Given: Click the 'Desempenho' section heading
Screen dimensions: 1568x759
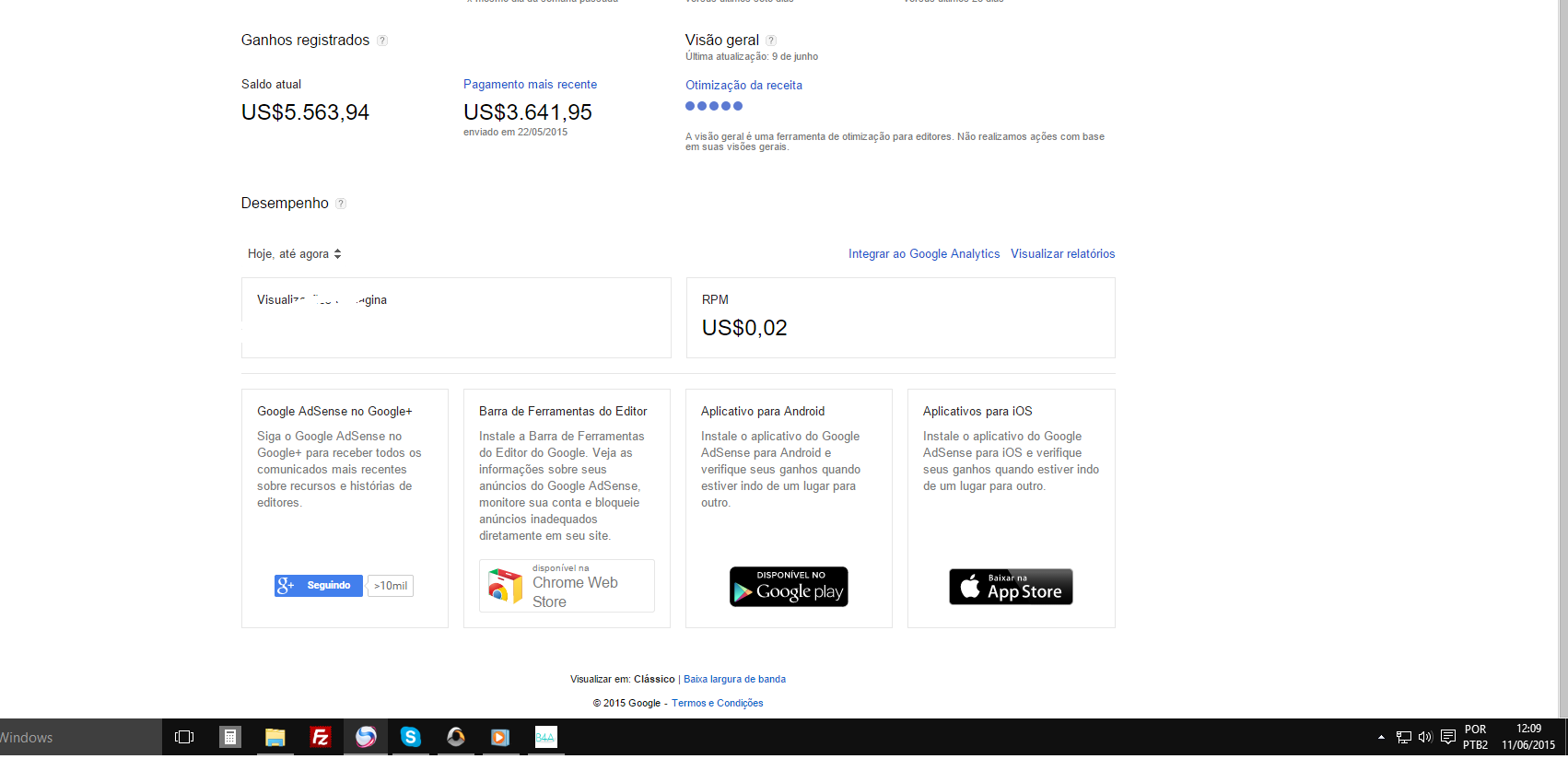Looking at the screenshot, I should (285, 204).
